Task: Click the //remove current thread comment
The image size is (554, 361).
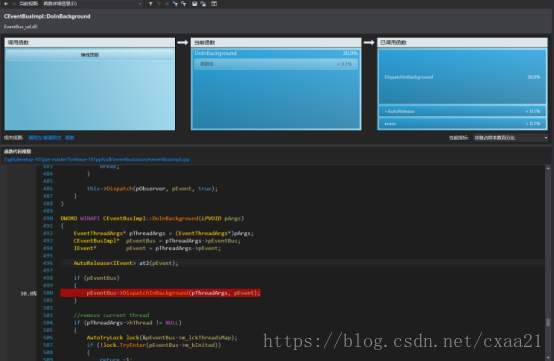Action: pos(111,315)
